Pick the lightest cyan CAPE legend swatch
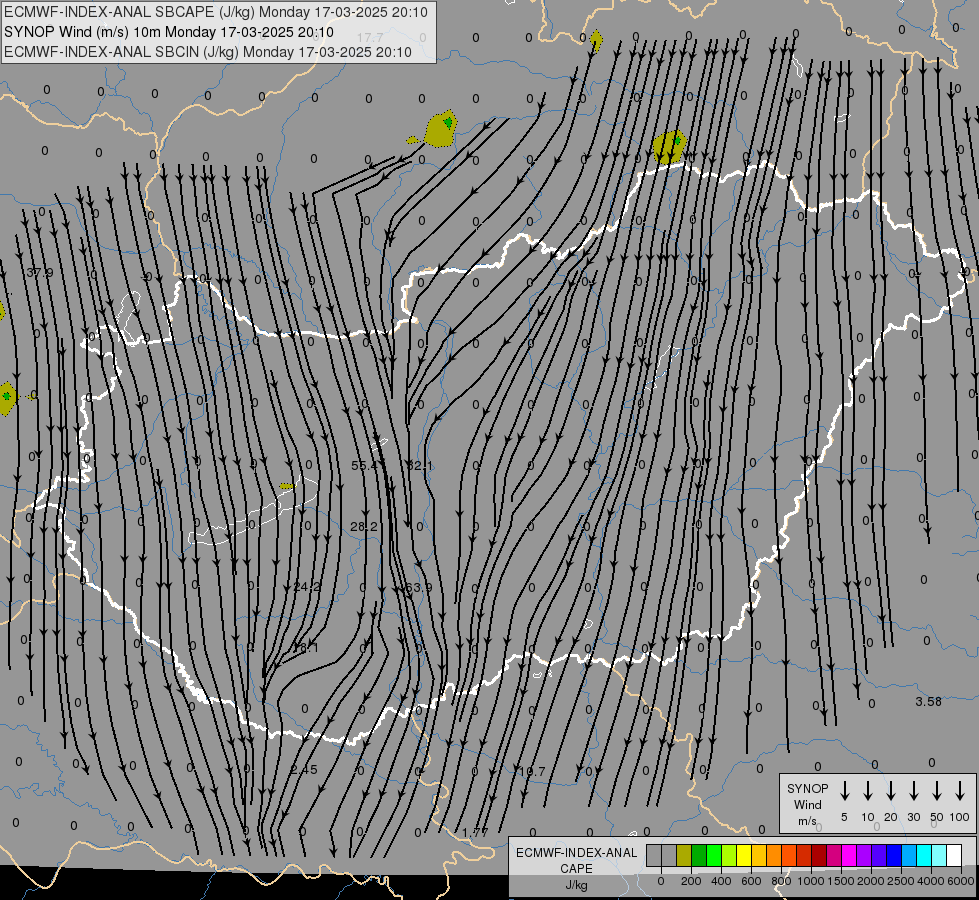 pyautogui.click(x=938, y=856)
